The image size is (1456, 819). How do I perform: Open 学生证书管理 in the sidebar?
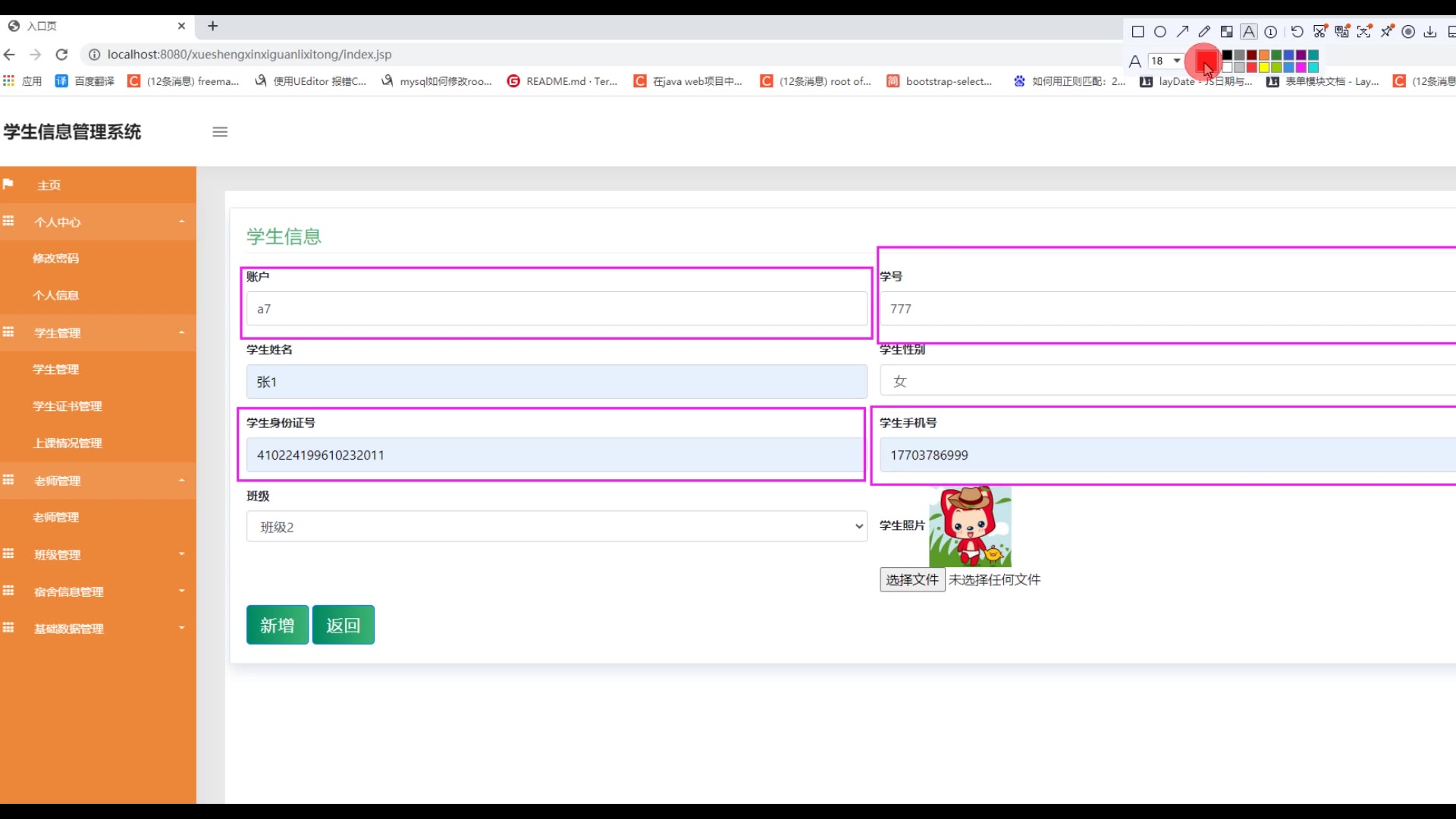(67, 406)
